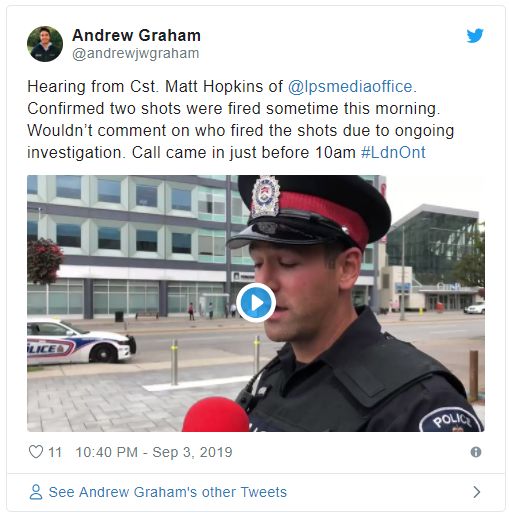Like the tweet with the heart icon
Screen dimensions: 509x513
(x=36, y=452)
